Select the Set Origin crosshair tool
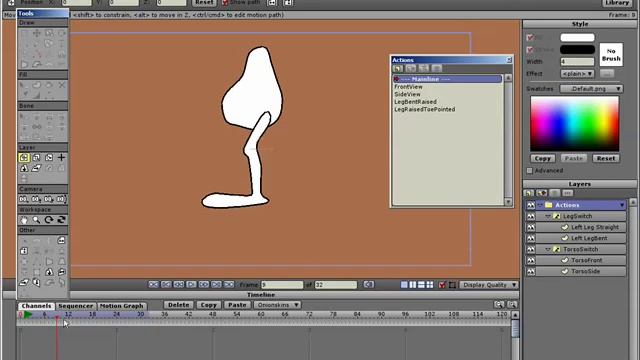Image resolution: width=640 pixels, height=360 pixels. click(x=61, y=158)
